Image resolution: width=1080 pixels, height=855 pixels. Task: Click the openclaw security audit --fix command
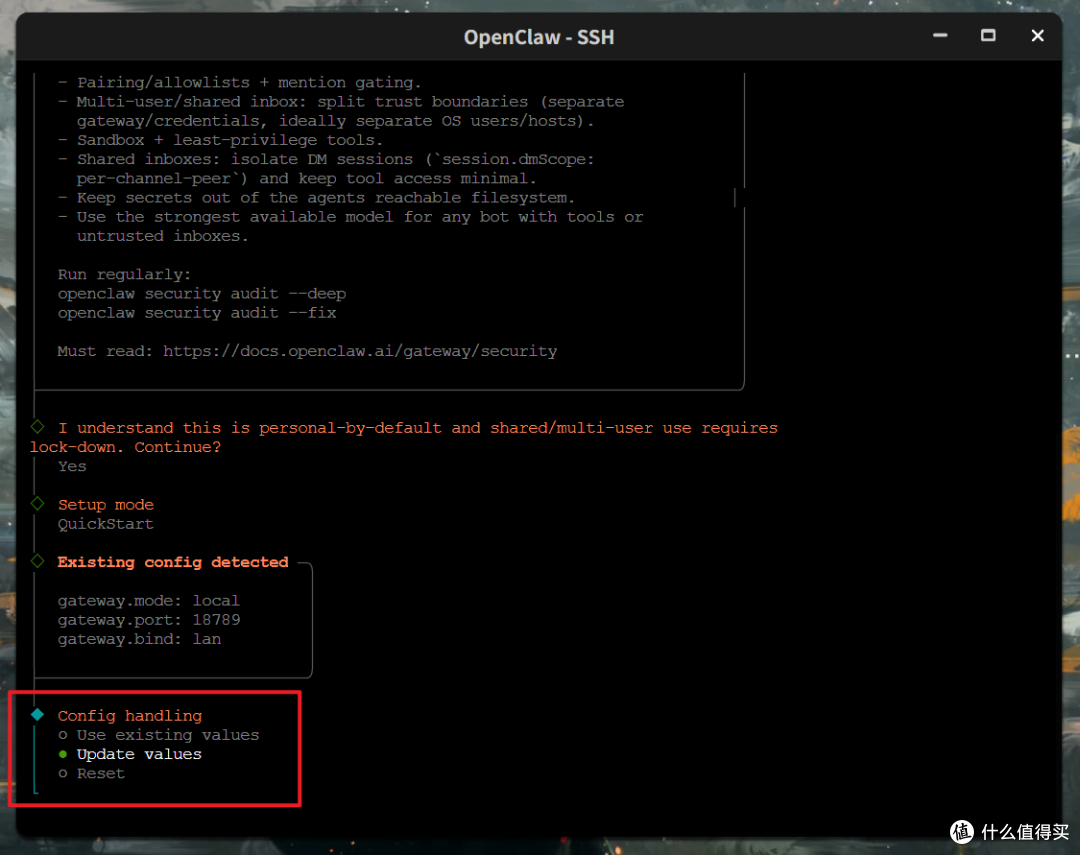197,313
